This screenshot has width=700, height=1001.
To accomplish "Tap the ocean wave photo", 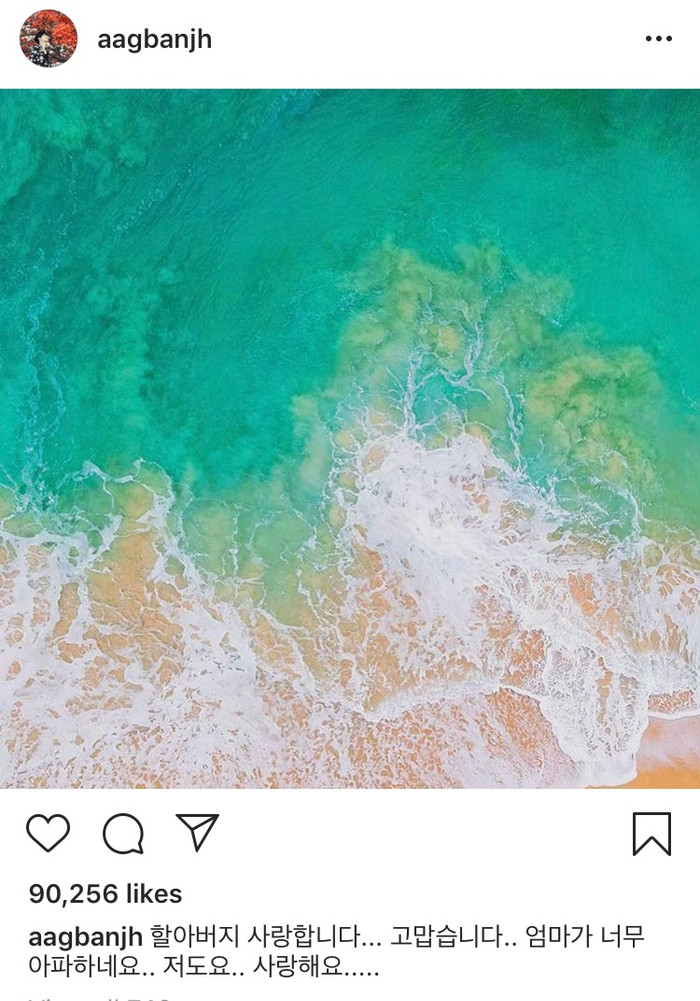I will (x=350, y=439).
